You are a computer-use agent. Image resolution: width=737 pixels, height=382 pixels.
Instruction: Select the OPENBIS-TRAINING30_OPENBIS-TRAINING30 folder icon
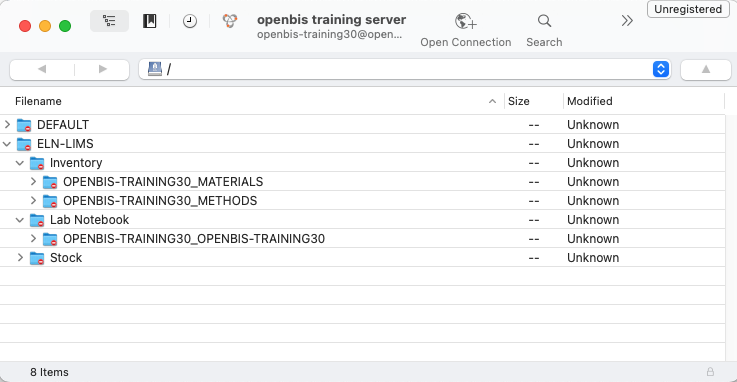tap(50, 239)
